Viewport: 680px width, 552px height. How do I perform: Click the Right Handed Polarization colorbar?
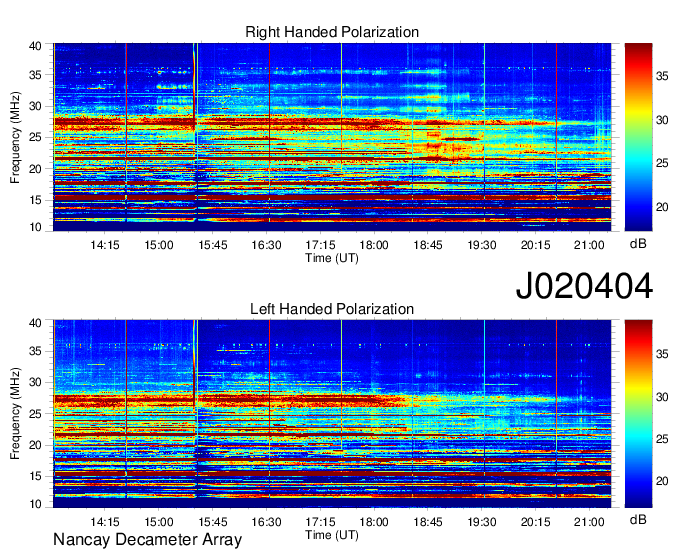(x=638, y=137)
